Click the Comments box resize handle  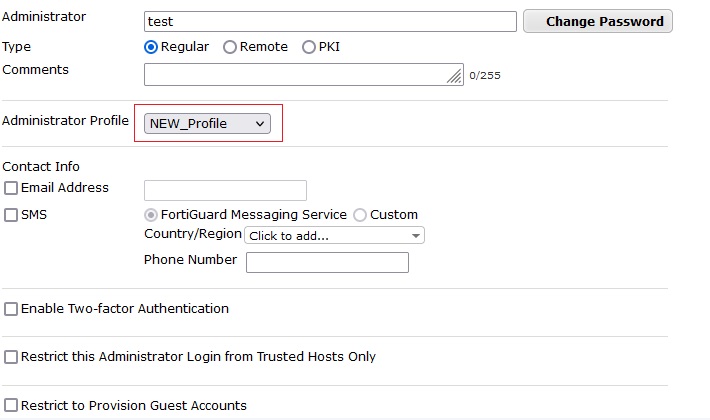tap(456, 77)
